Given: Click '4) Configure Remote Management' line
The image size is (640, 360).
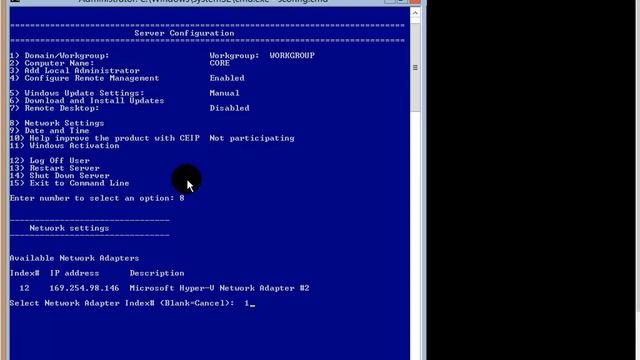Looking at the screenshot, I should coord(84,78).
